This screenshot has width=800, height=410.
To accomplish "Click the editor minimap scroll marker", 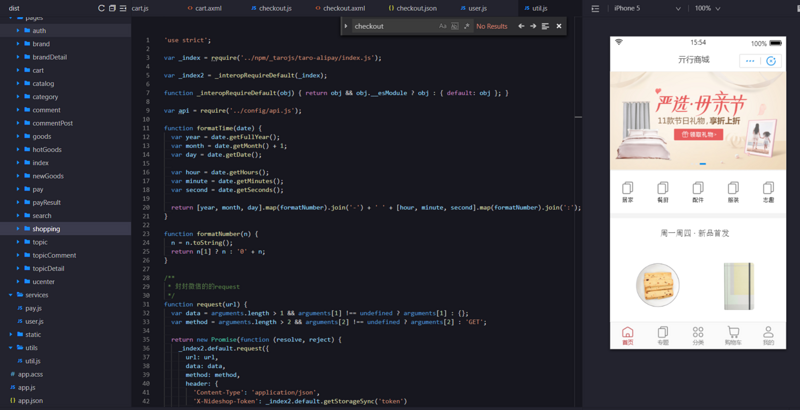I will click(x=578, y=117).
